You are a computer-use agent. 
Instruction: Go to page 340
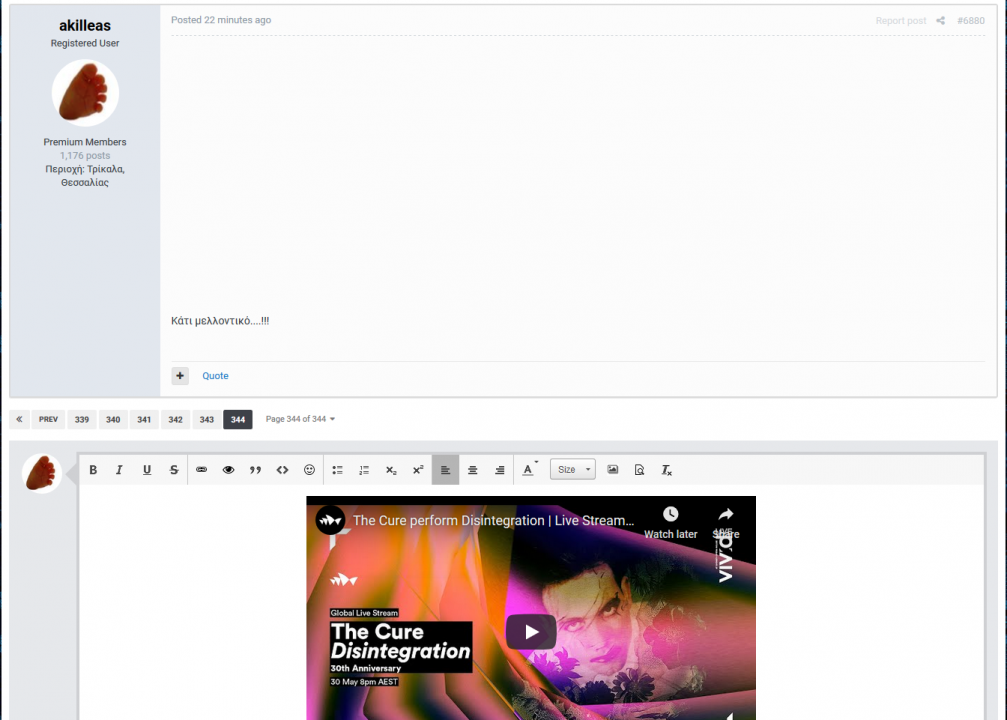(x=113, y=419)
